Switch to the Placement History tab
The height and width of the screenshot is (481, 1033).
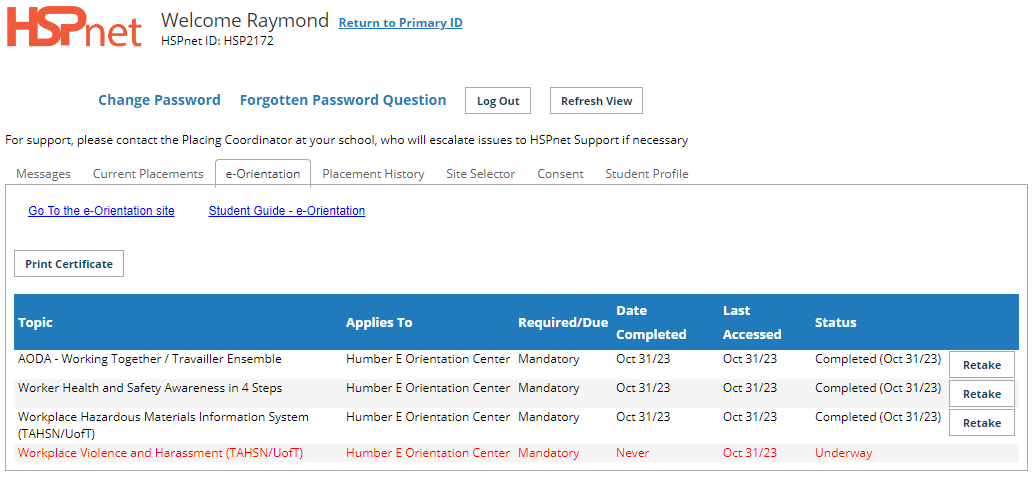[374, 174]
